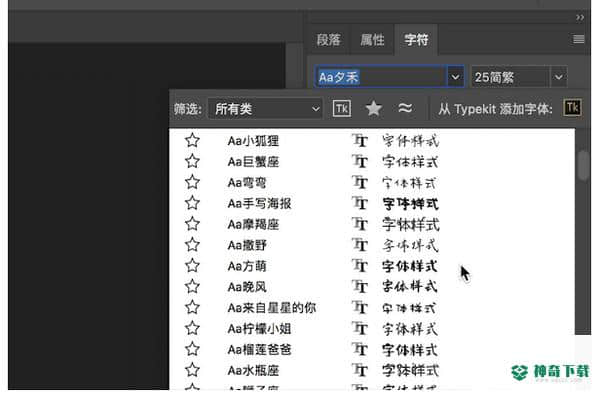The height and width of the screenshot is (394, 600).
Task: Select the Aa巨蟹座 font
Action: (253, 162)
